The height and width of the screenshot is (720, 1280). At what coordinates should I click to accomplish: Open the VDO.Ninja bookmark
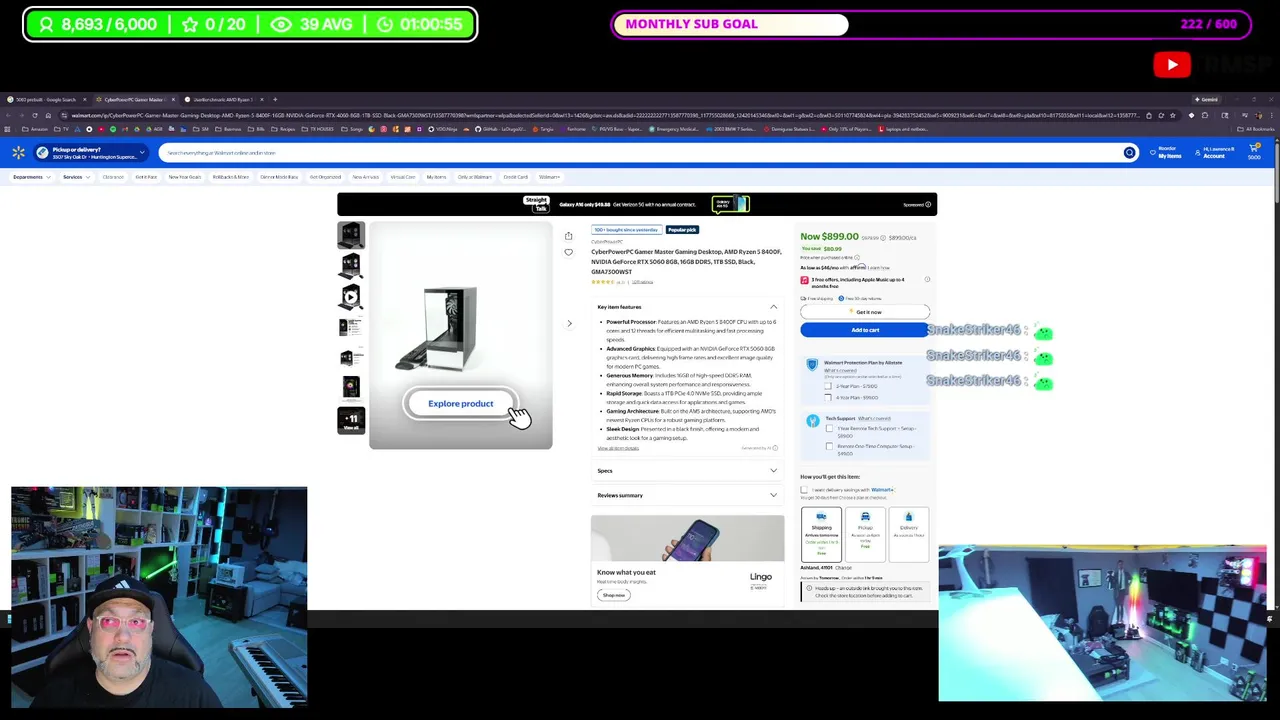click(443, 129)
